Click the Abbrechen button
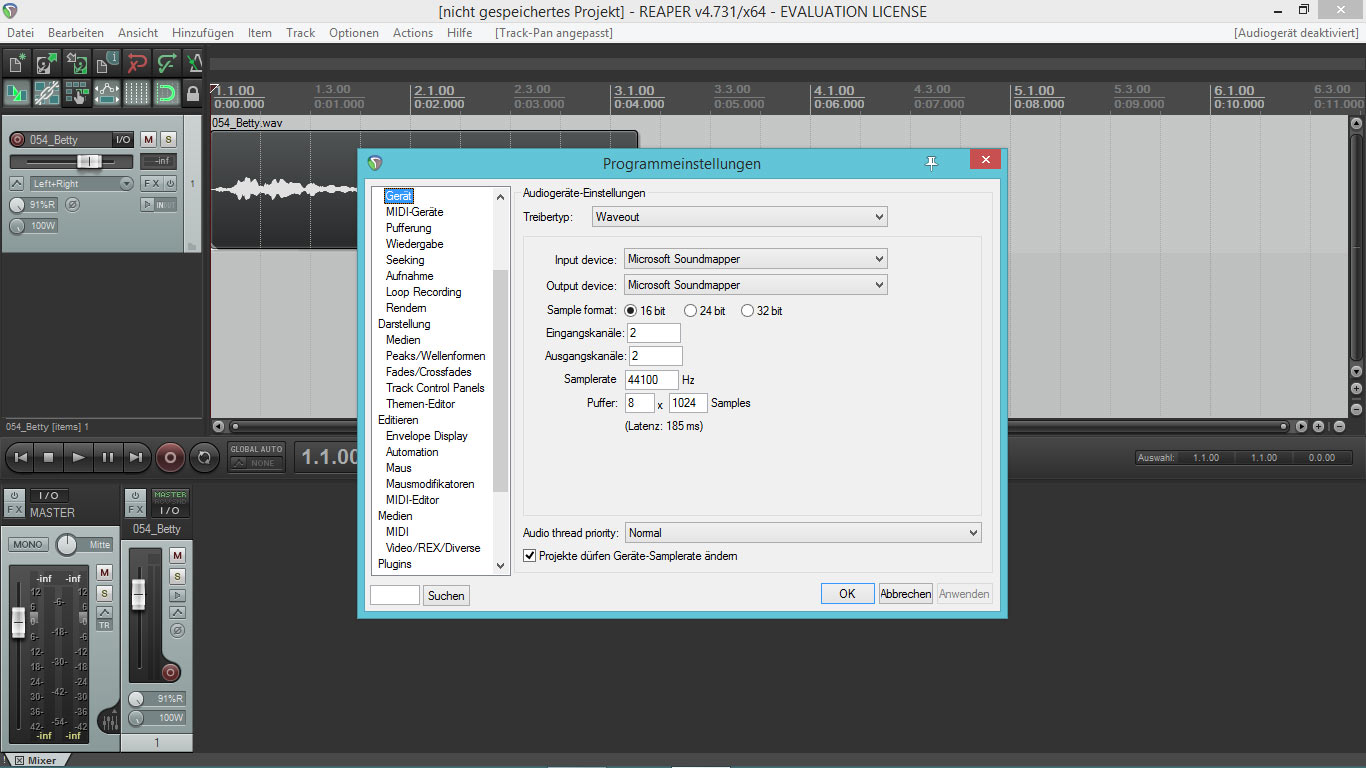 [906, 594]
